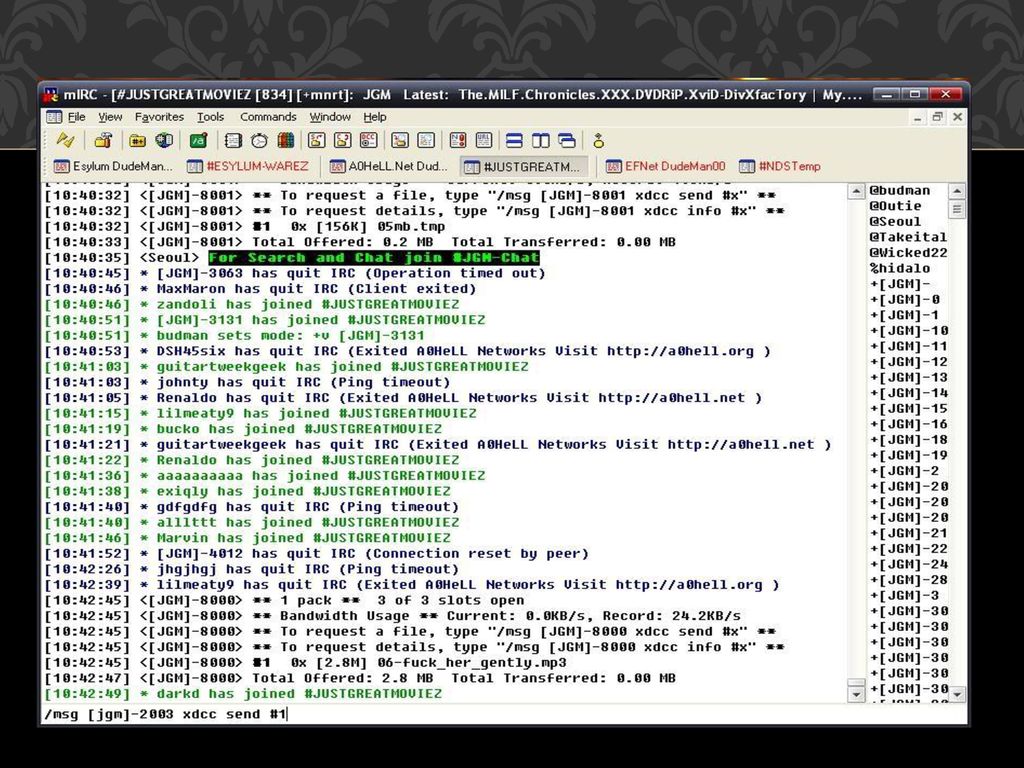Select @budman in nick list
Screen dimensions: 1024x768
coord(899,191)
